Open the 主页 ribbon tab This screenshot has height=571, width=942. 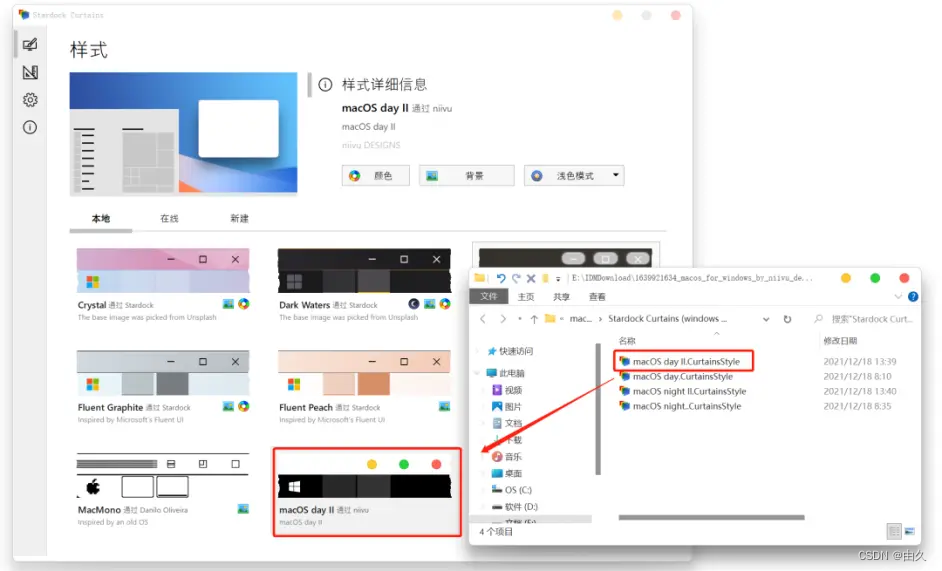pos(526,296)
